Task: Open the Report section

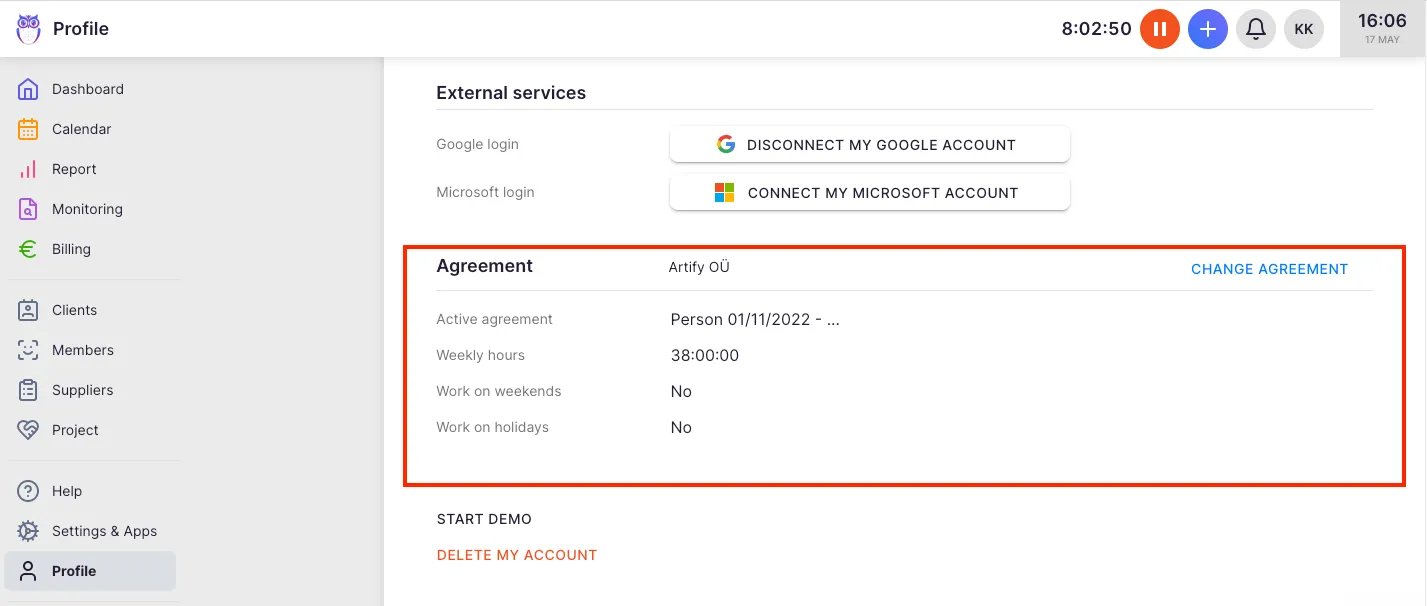Action: 30,169
